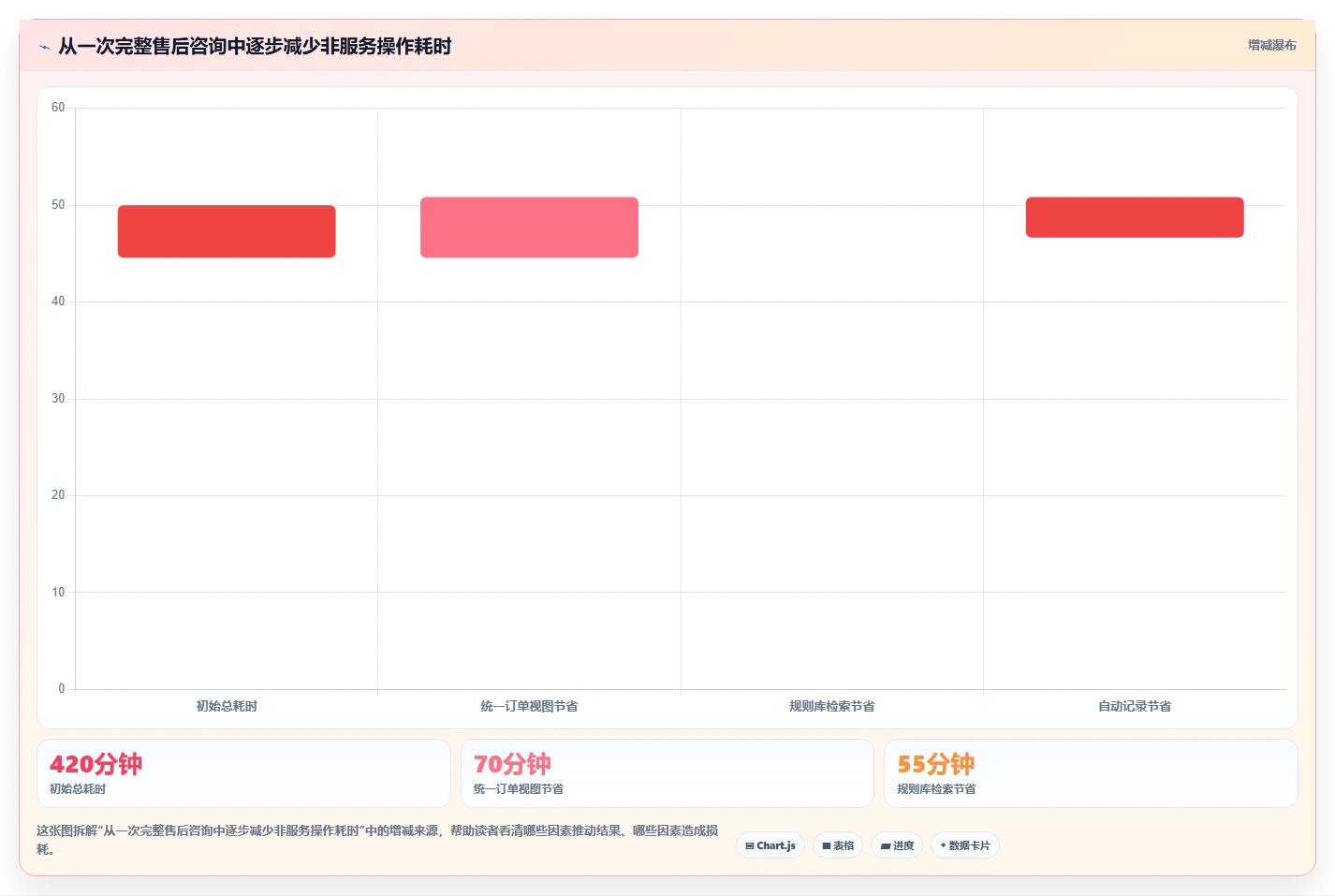1335x896 pixels.
Task: Click the 增减瀑布 label in the header
Action: [x=1271, y=45]
